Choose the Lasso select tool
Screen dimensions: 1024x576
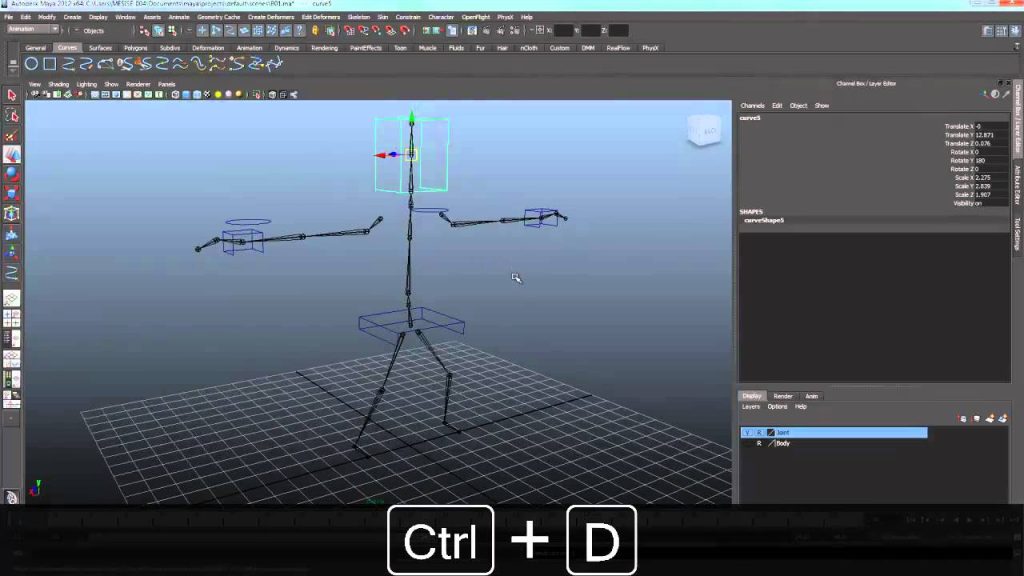tap(11, 116)
